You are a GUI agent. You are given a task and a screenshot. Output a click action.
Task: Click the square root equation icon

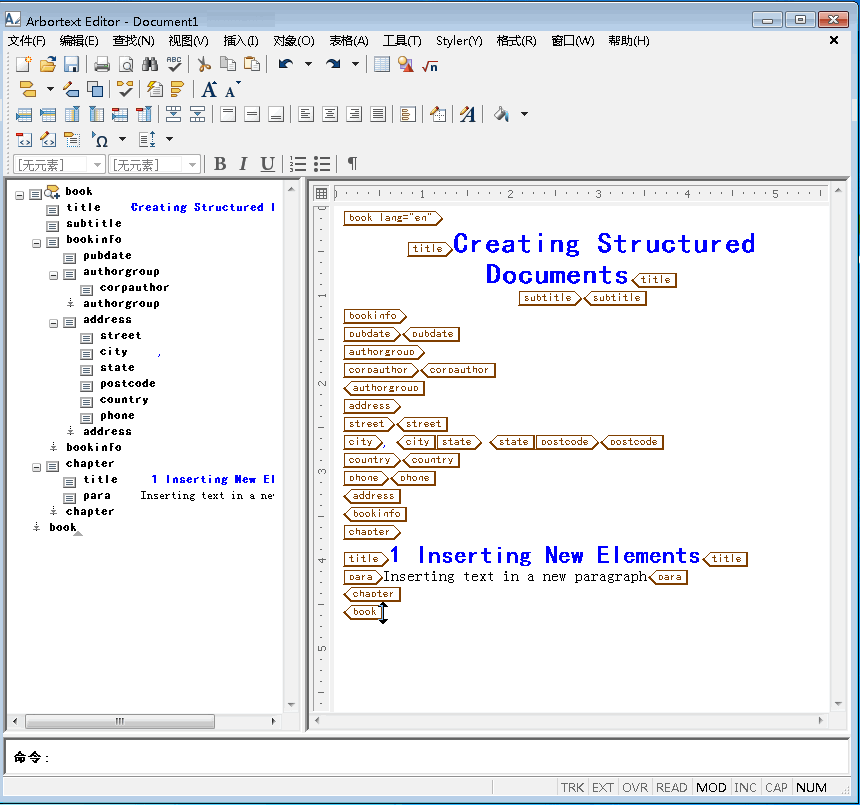click(430, 66)
